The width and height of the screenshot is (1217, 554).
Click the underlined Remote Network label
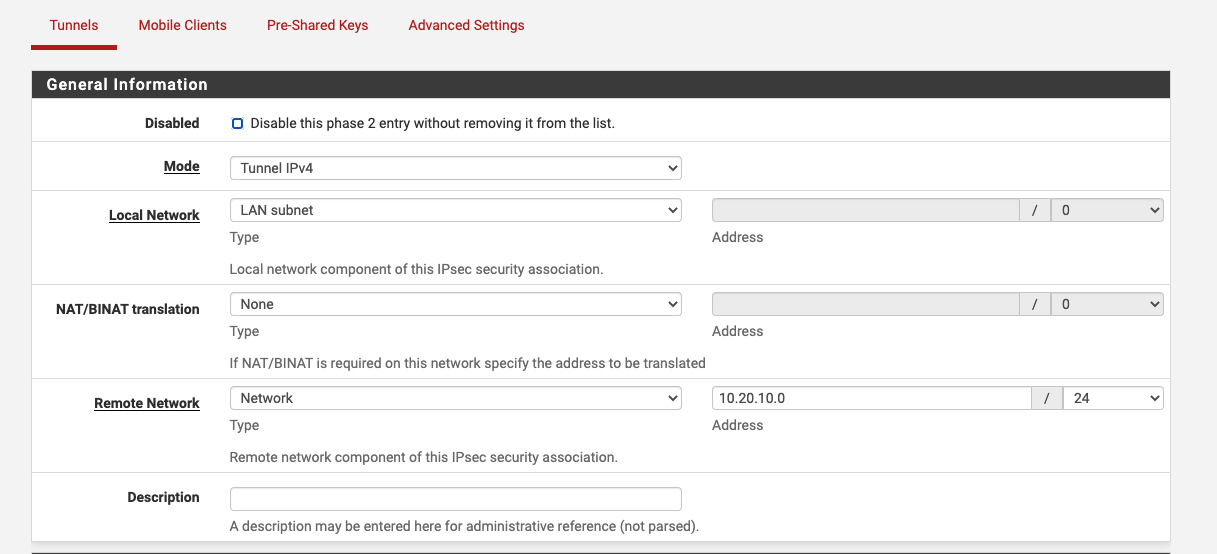click(147, 403)
